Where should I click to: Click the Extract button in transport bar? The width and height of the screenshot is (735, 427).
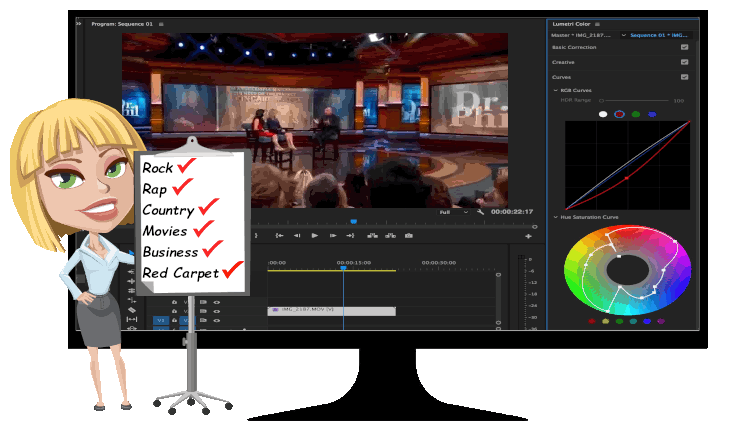390,236
